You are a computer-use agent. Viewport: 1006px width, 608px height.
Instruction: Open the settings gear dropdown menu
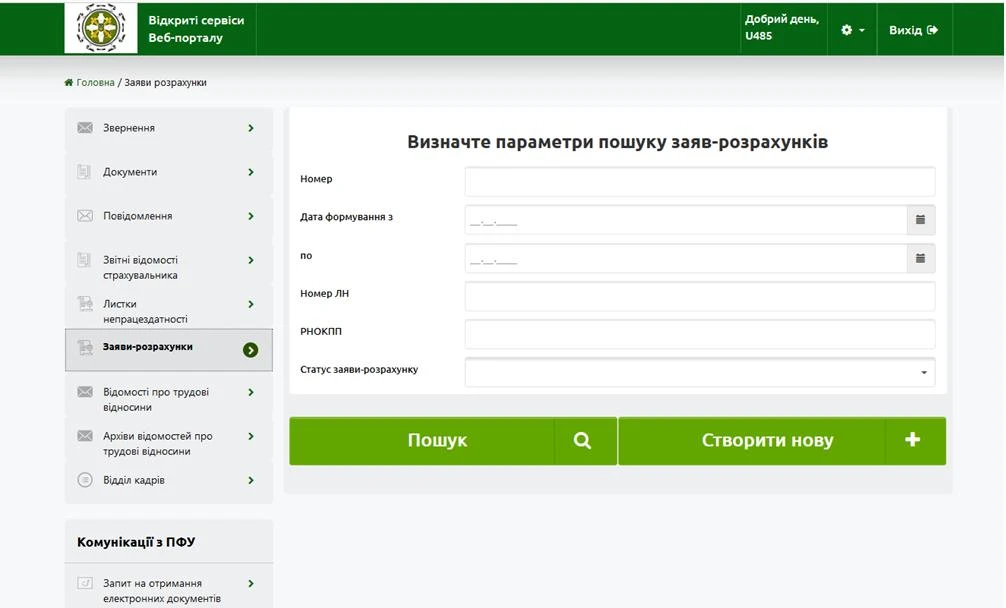pyautogui.click(x=851, y=29)
